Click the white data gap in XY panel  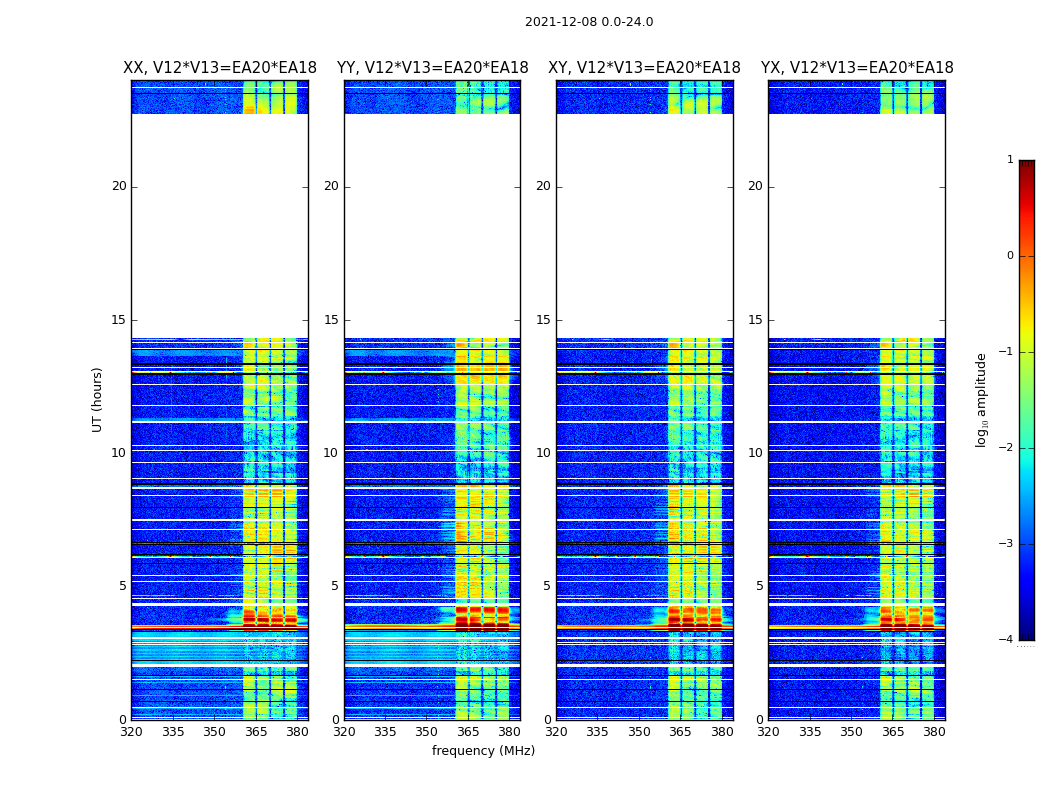tap(644, 225)
